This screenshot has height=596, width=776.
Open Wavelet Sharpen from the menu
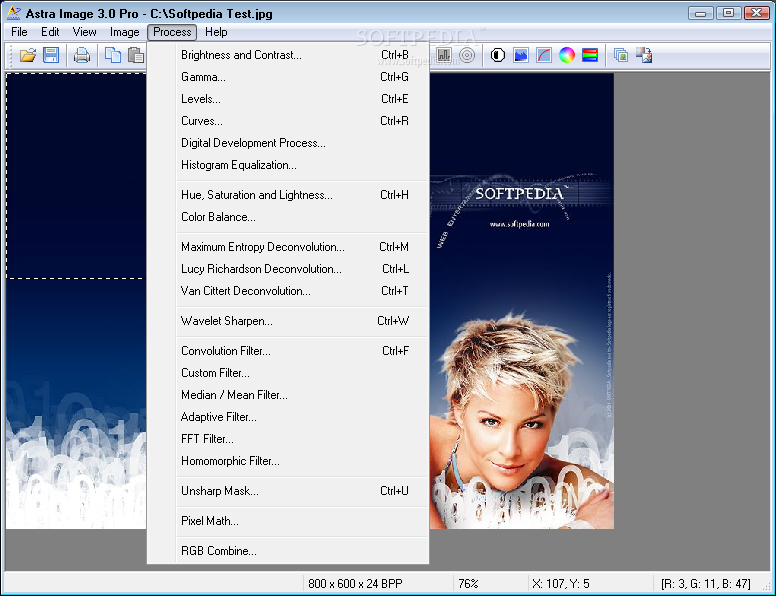(288, 321)
